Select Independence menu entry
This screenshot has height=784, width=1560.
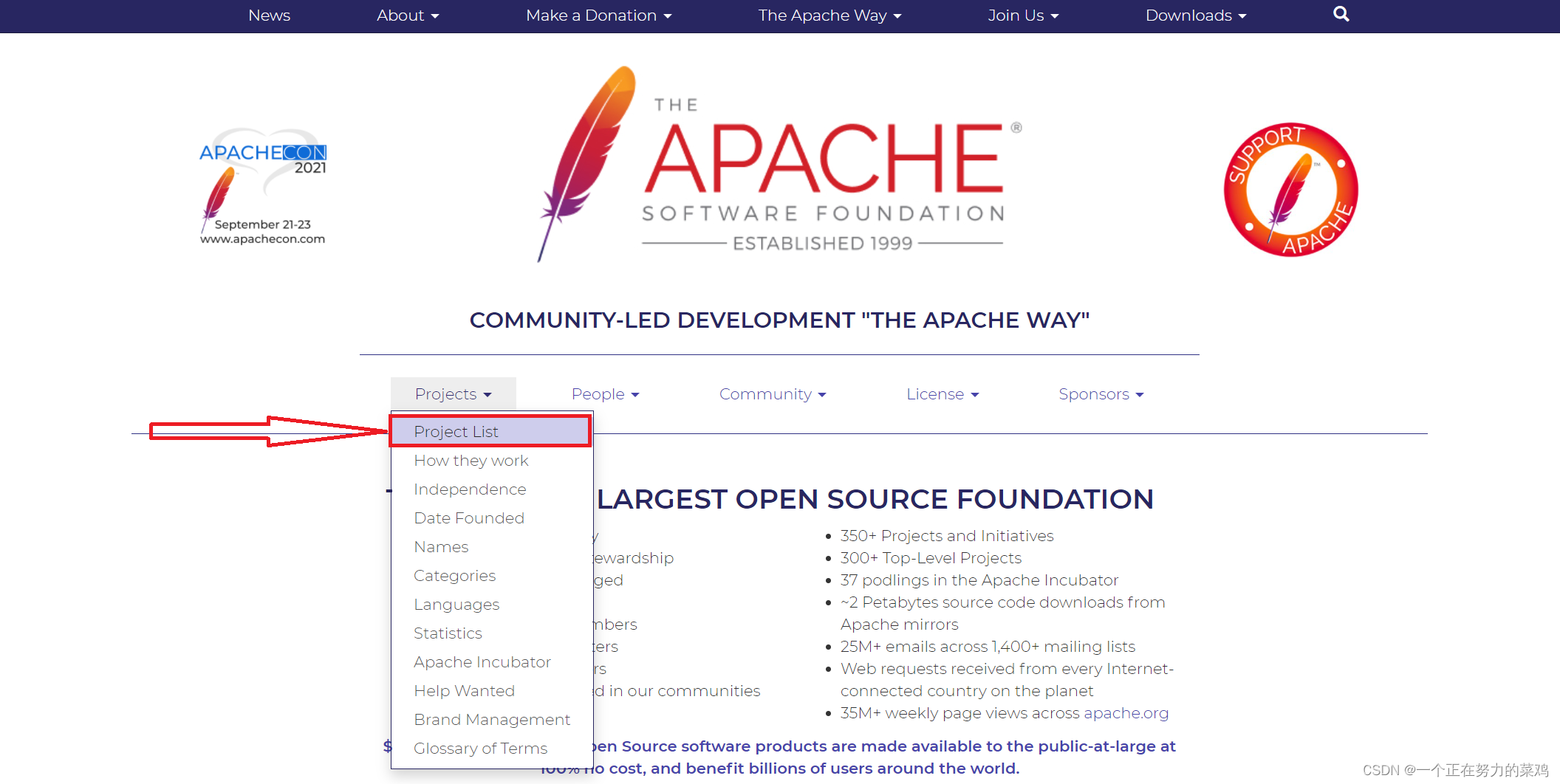(491, 489)
